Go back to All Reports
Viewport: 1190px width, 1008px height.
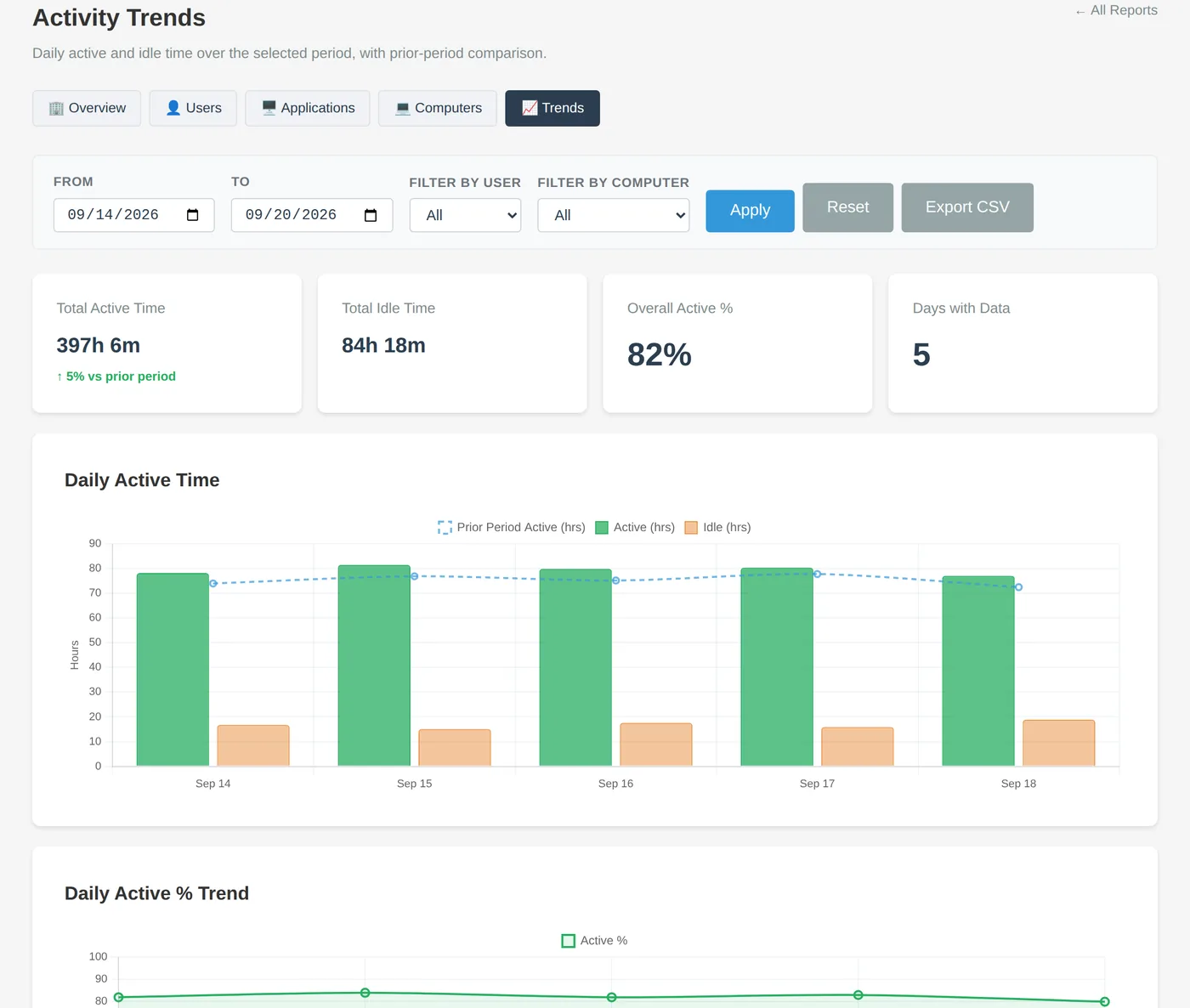coord(1116,10)
